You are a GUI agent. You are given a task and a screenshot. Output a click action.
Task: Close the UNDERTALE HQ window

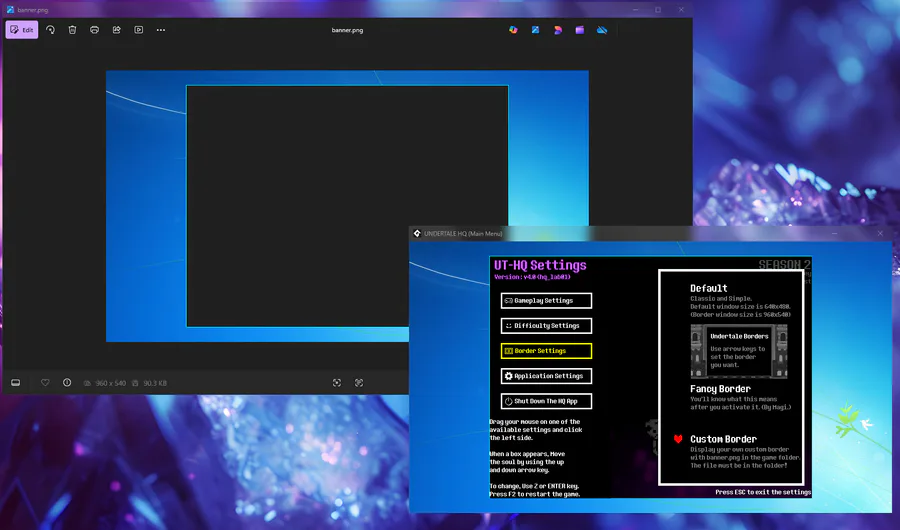tap(880, 234)
